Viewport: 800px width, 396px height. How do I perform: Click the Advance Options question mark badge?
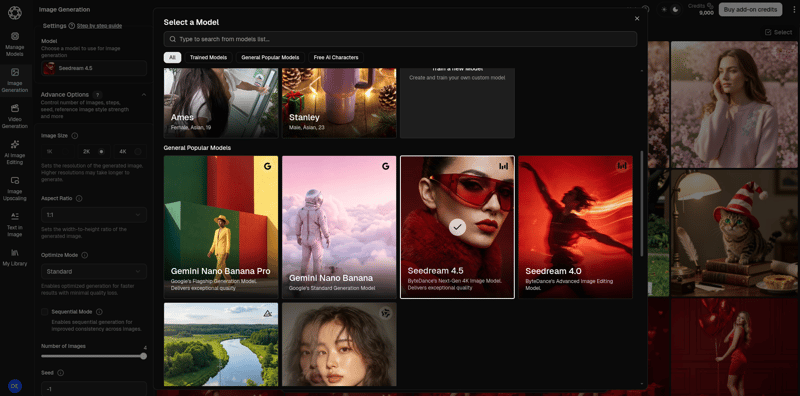tap(97, 95)
